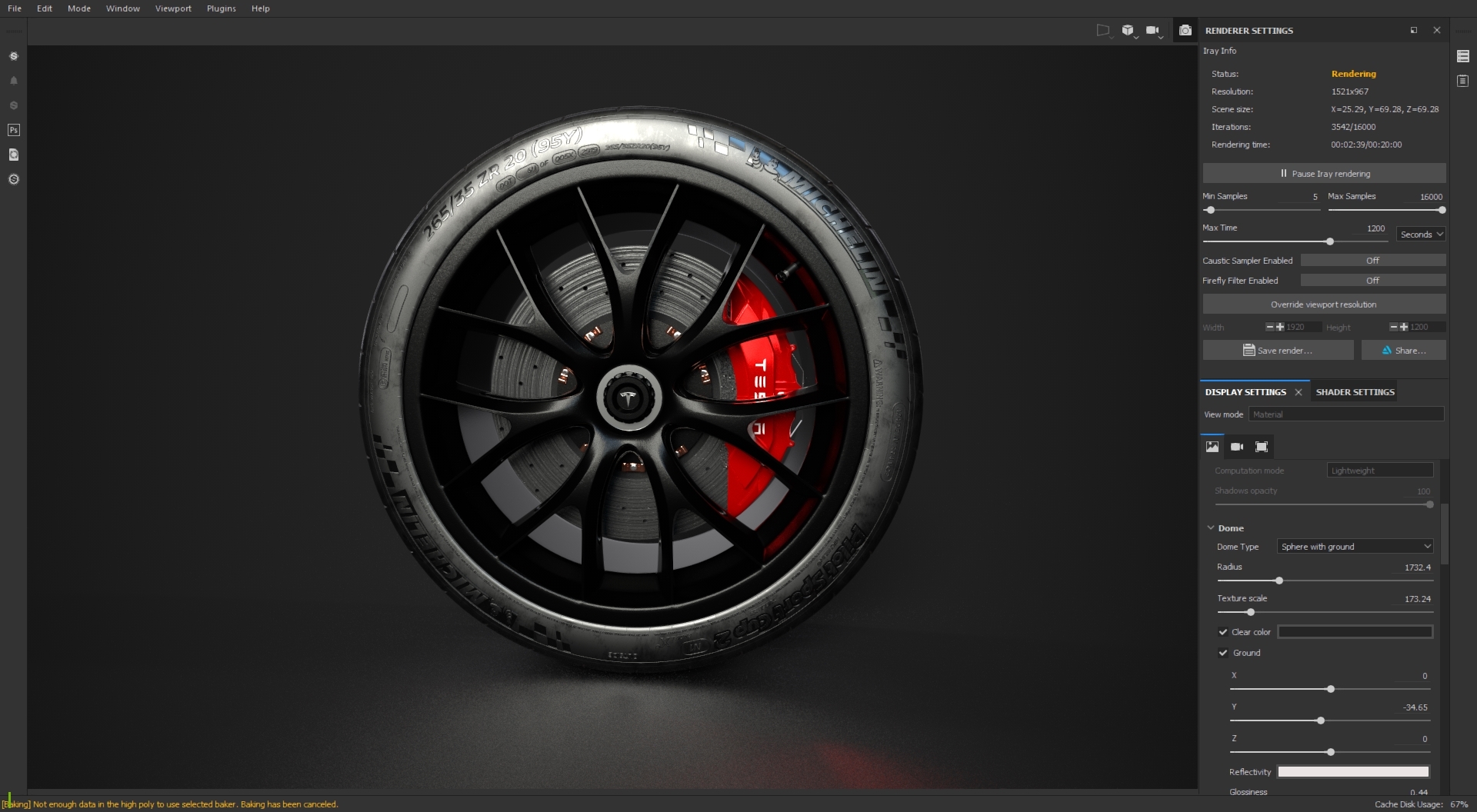1477x812 pixels.
Task: Decrease override Width with minus button
Action: pos(1269,327)
